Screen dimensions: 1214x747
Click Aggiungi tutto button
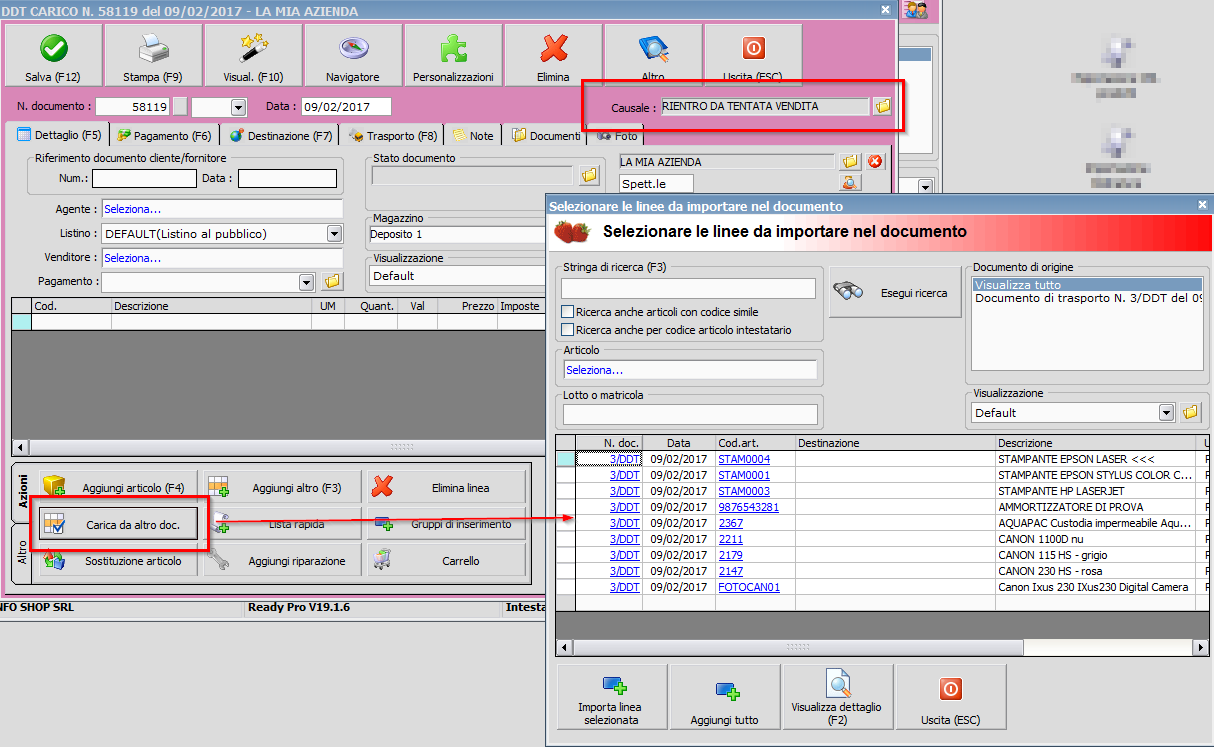coord(725,698)
